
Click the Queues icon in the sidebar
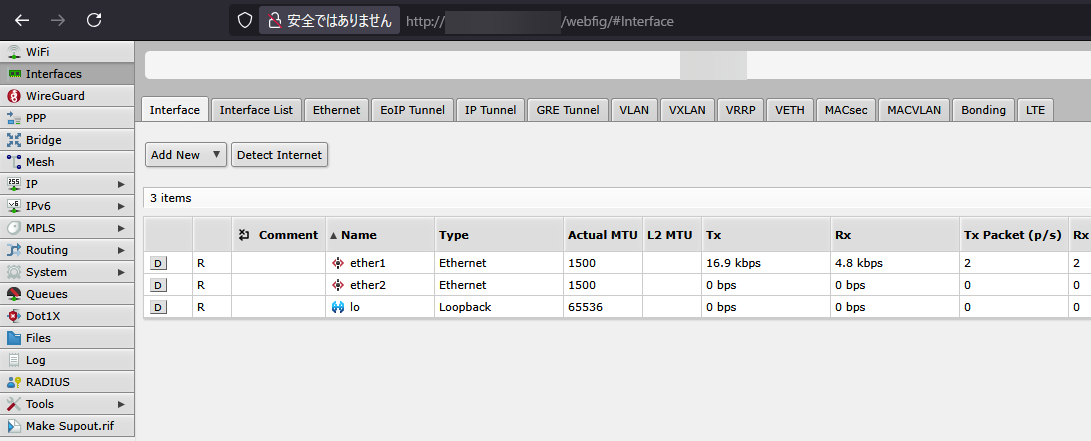click(15, 294)
